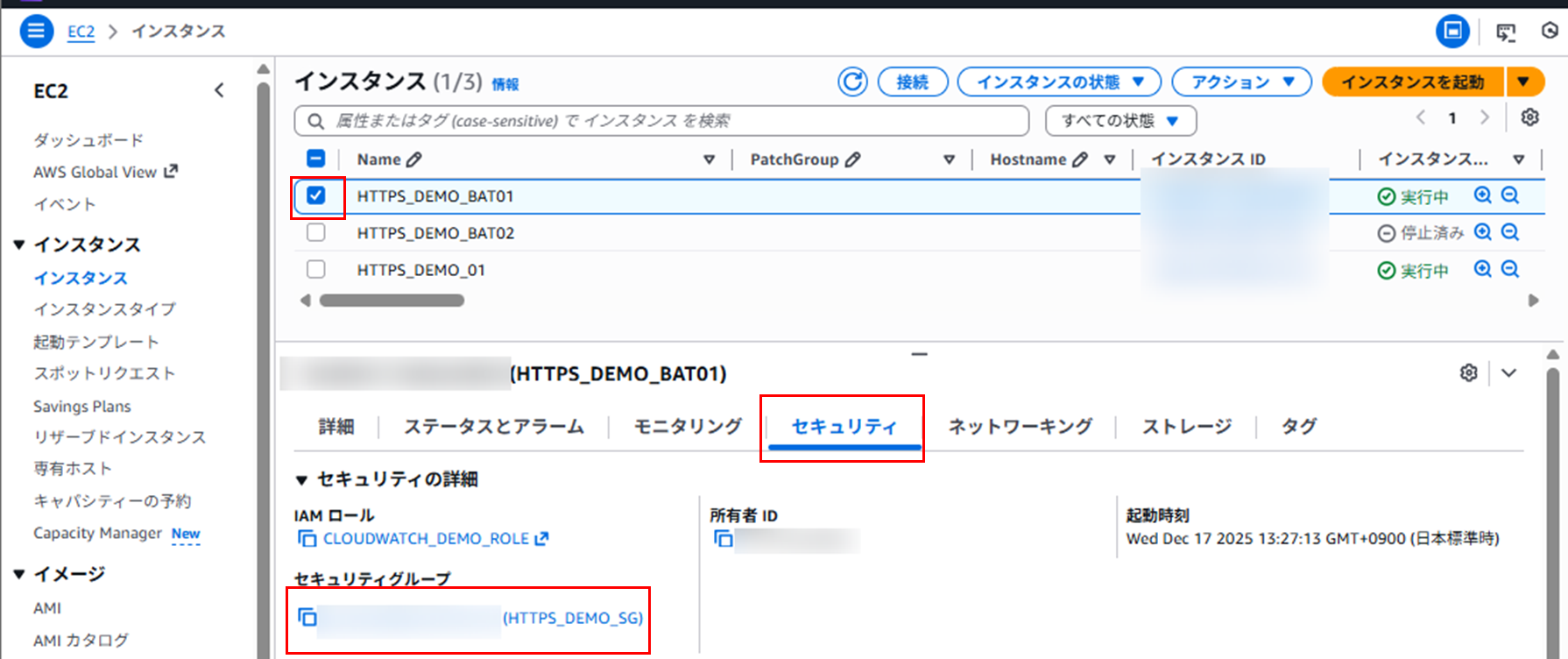This screenshot has height=659, width=1568.
Task: Switch to the ストレージ tab
Action: pos(1187,427)
